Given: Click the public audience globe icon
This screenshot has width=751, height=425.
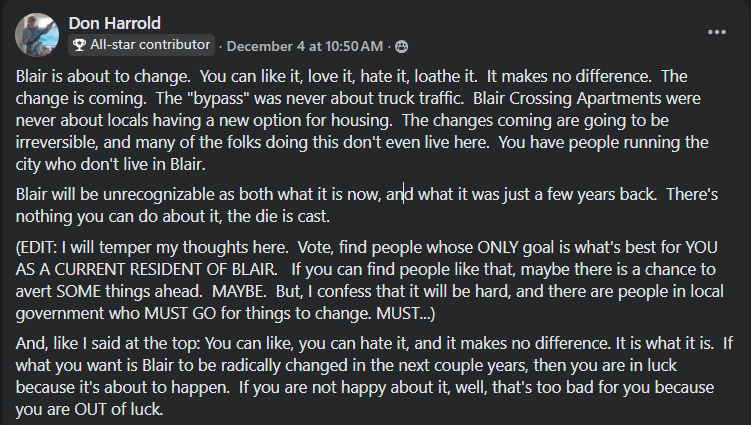Looking at the screenshot, I should (402, 46).
